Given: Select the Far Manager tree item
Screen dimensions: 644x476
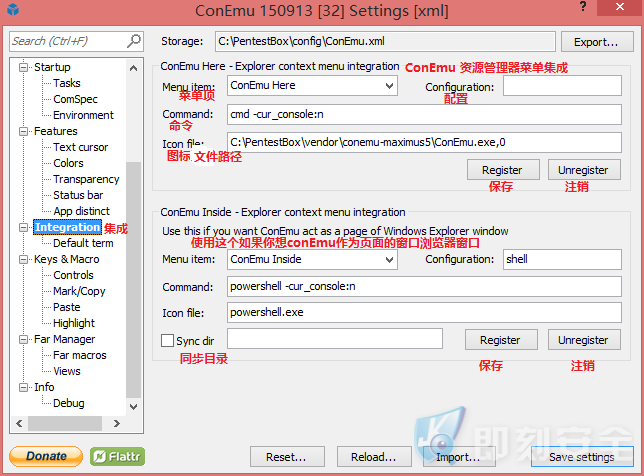Looking at the screenshot, I should click(64, 339).
